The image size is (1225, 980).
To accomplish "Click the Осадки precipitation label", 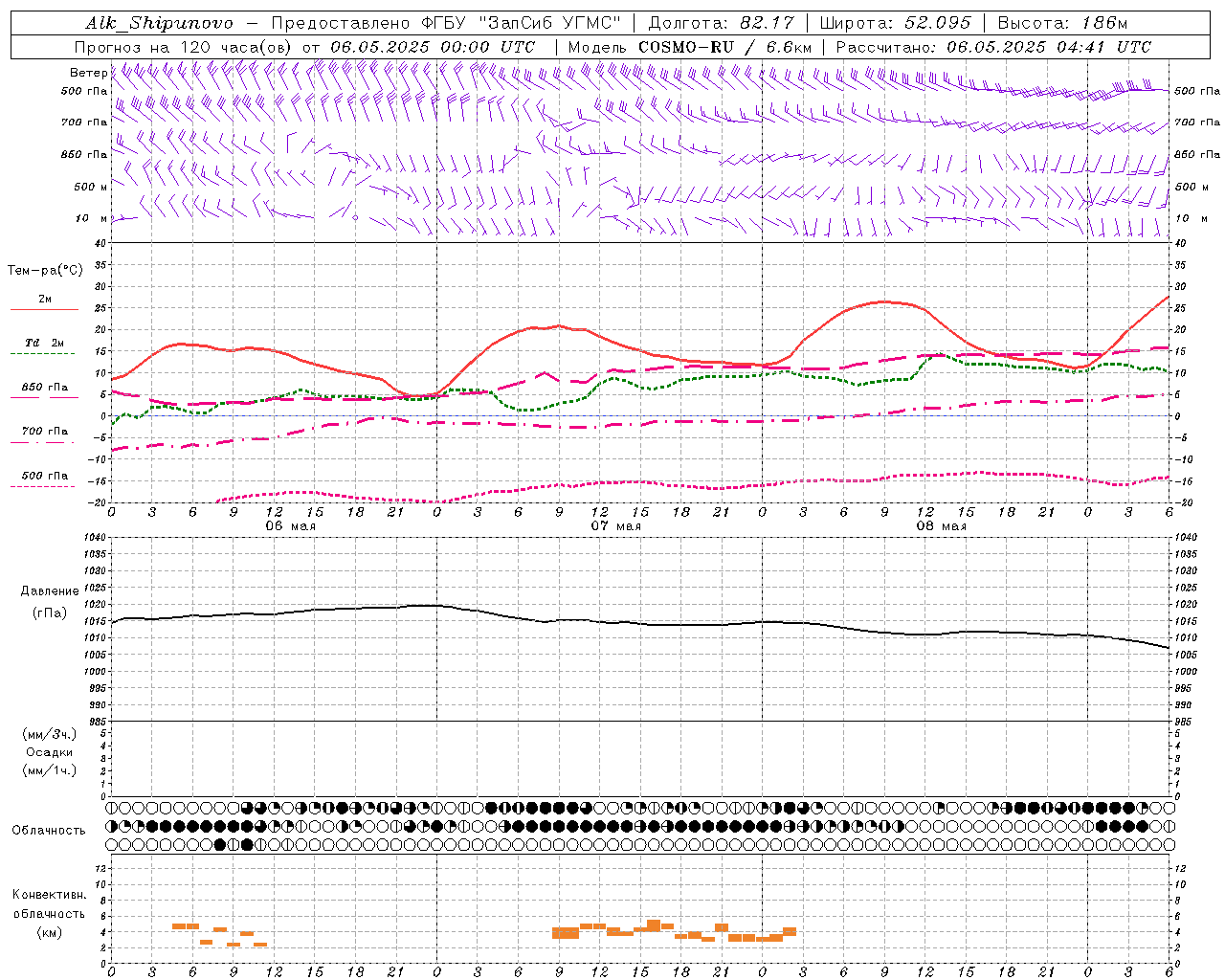I will (x=50, y=752).
